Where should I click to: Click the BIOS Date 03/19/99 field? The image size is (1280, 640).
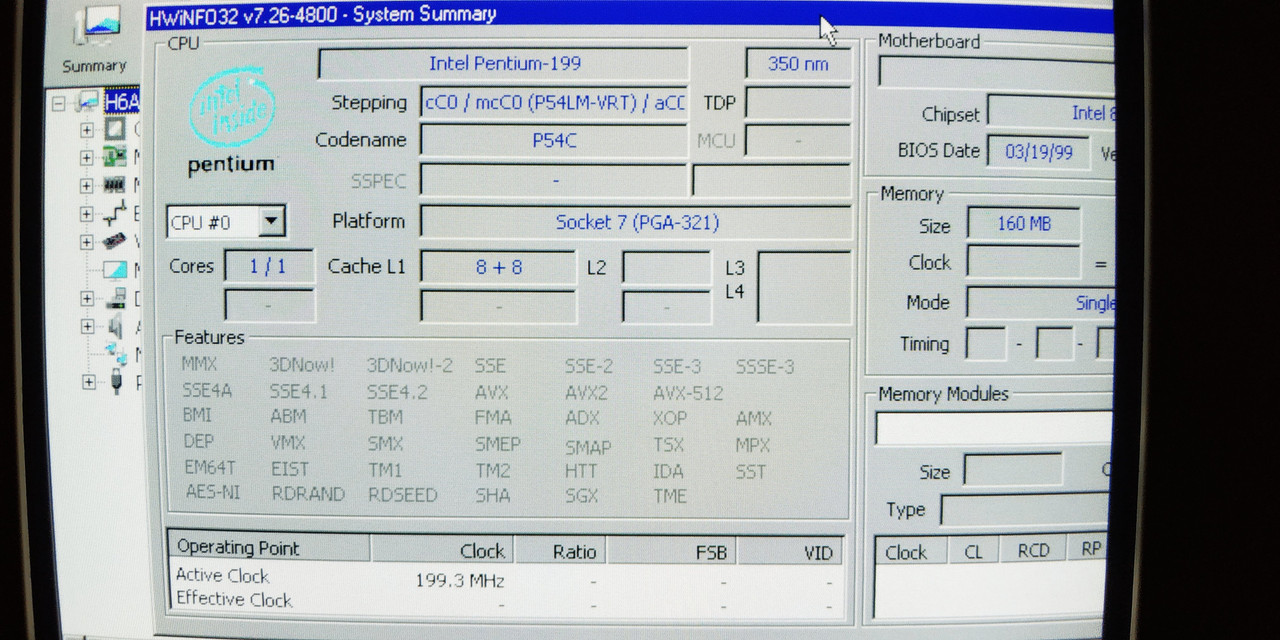coord(1038,151)
